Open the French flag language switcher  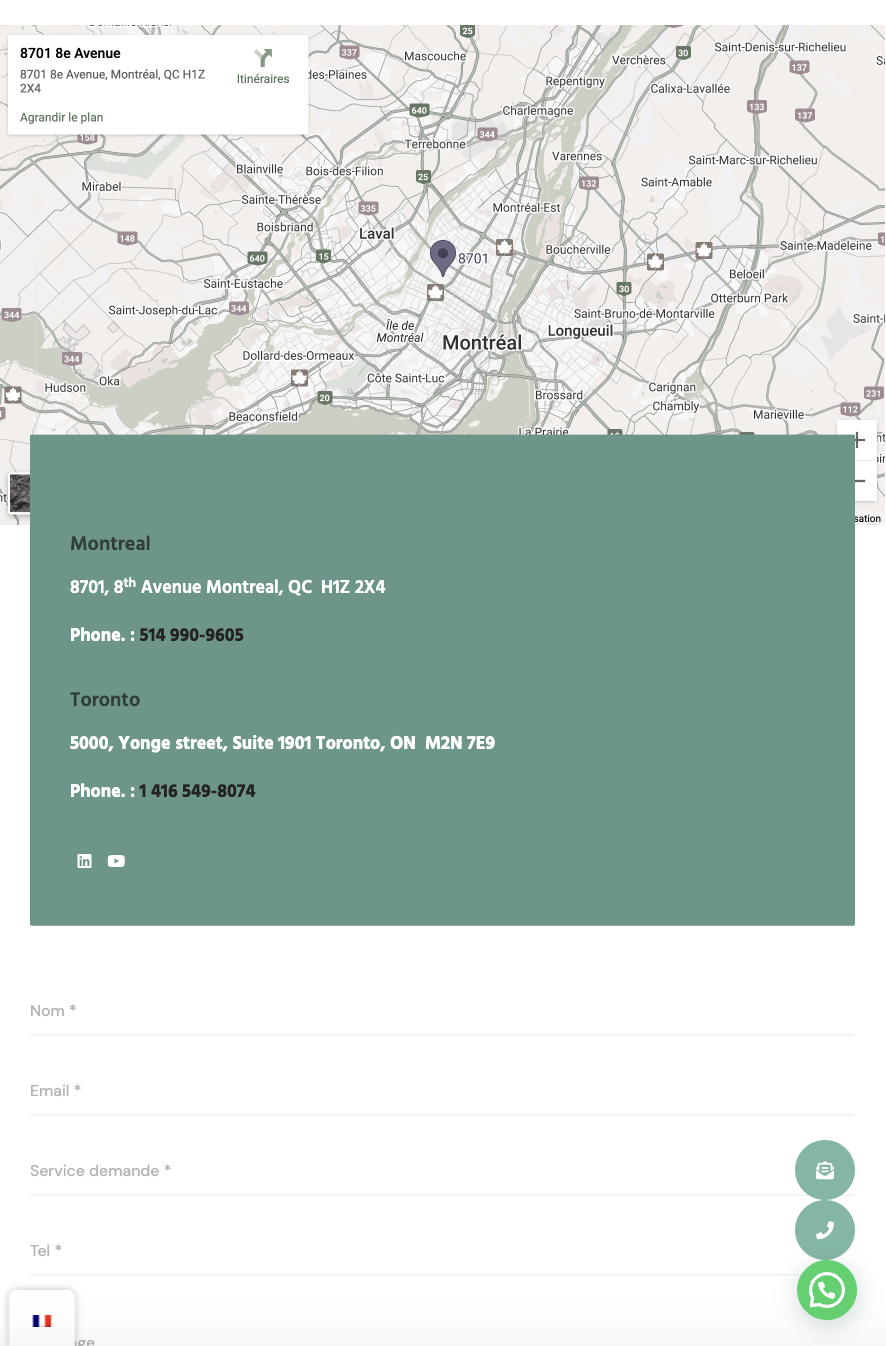[x=42, y=1320]
